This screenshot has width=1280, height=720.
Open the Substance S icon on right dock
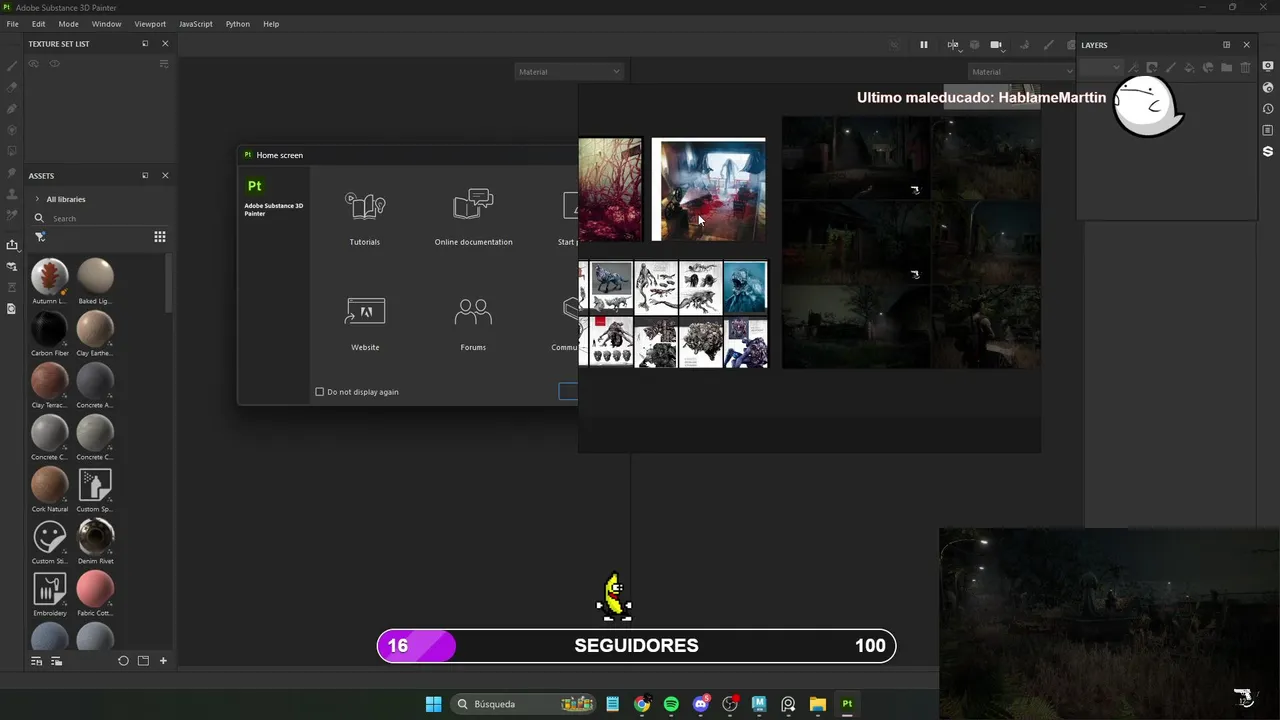click(1268, 152)
